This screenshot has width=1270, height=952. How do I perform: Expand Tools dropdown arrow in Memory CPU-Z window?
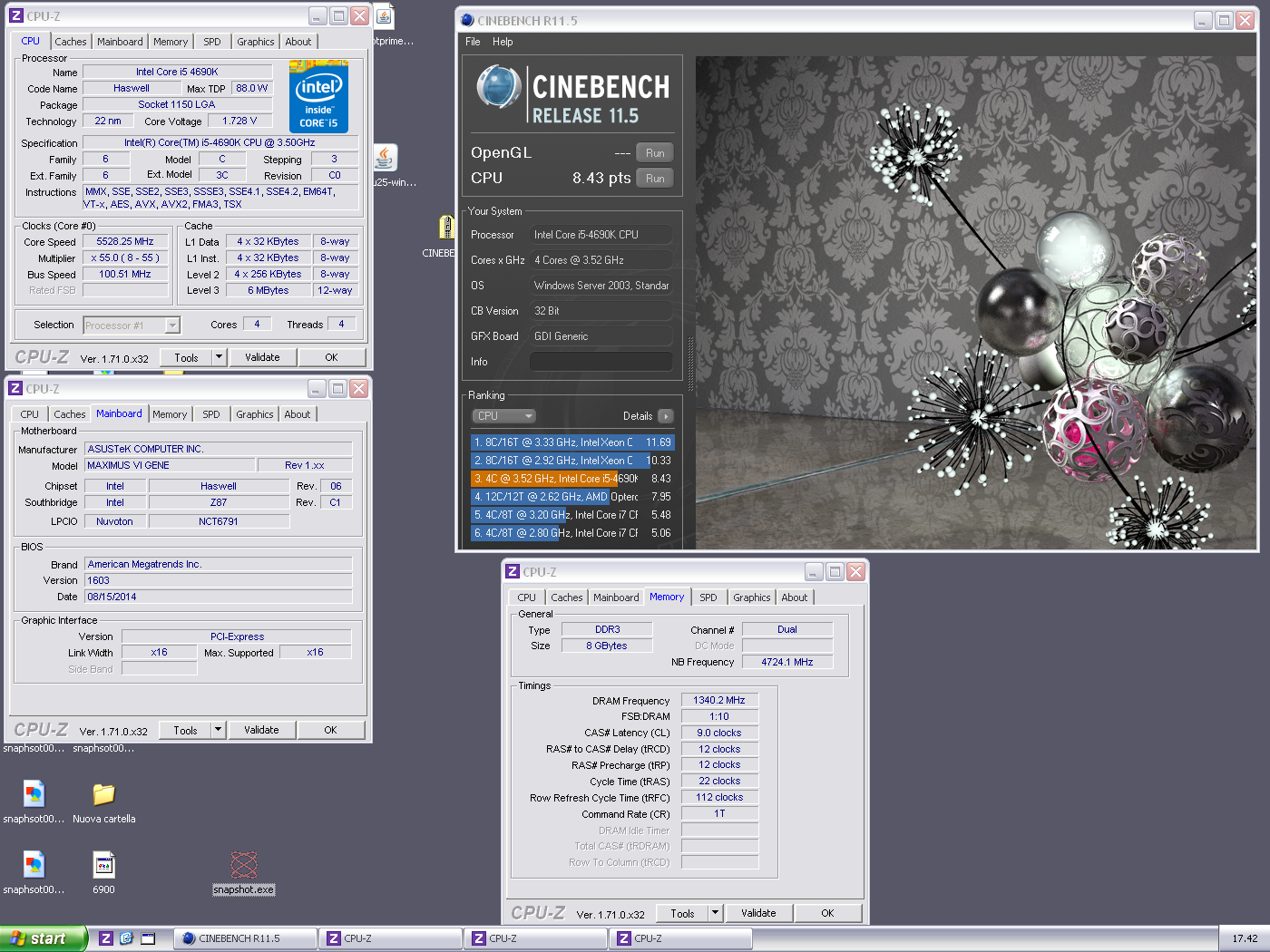tap(715, 913)
